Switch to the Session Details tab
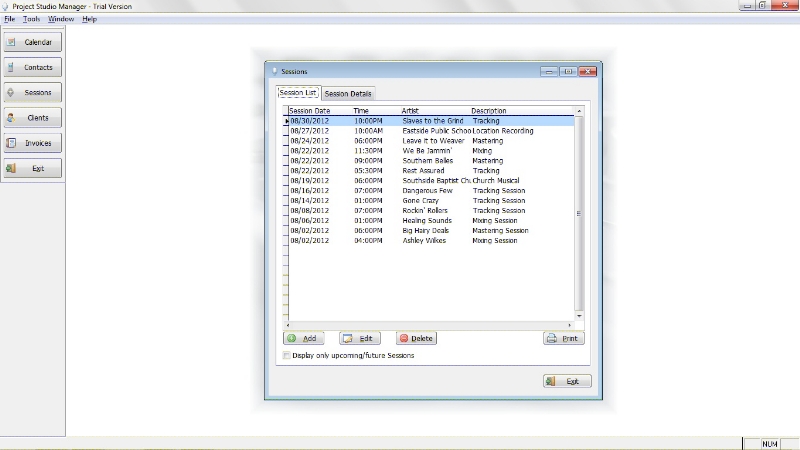The height and width of the screenshot is (450, 800). pos(348,93)
